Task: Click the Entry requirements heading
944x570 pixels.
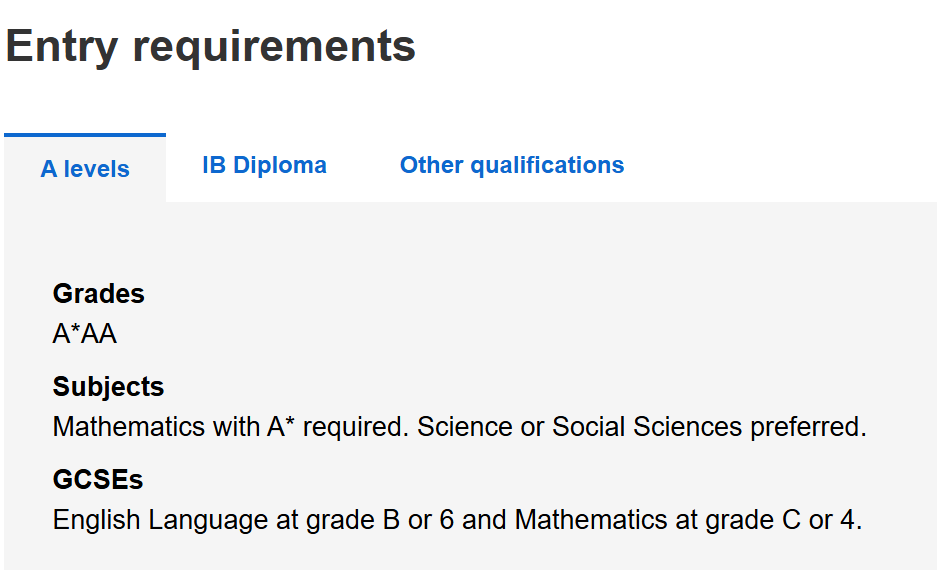Action: (211, 47)
